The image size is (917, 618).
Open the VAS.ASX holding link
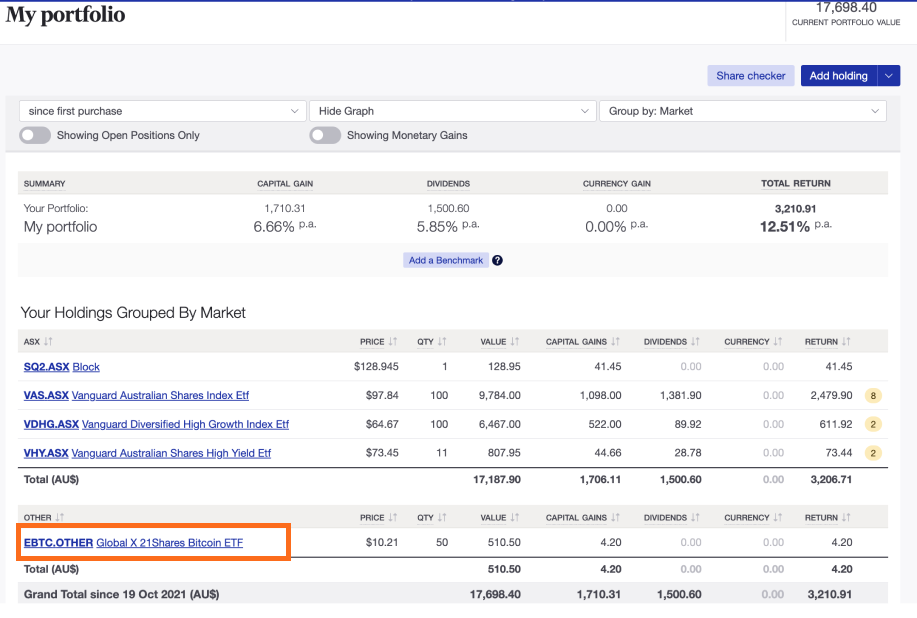46,395
